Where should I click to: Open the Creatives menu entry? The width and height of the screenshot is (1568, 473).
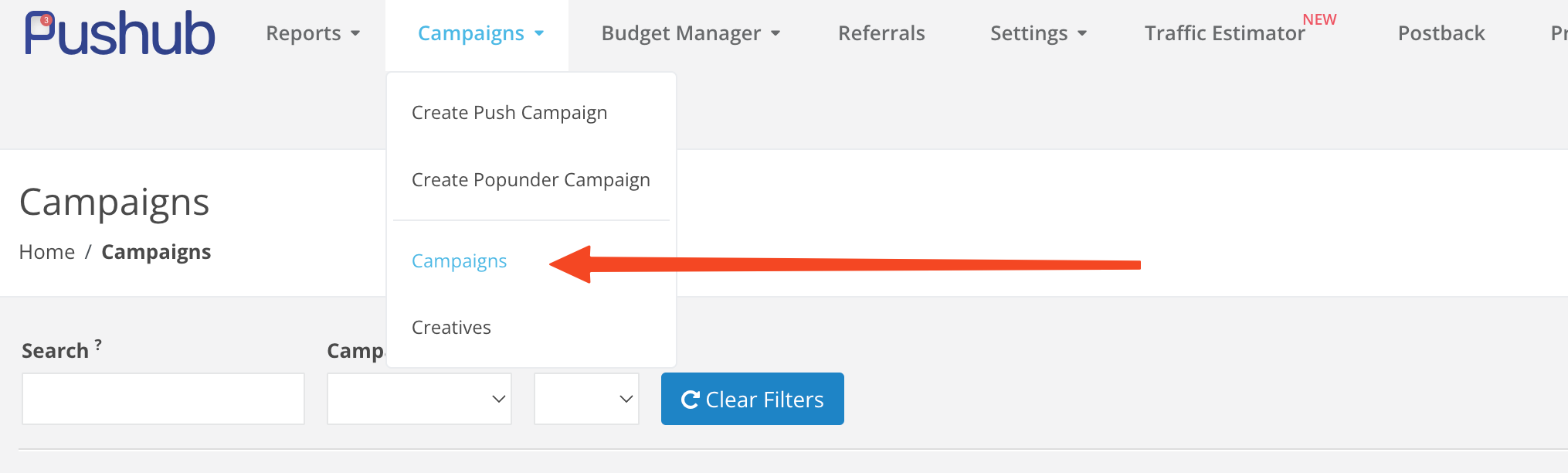coord(451,328)
